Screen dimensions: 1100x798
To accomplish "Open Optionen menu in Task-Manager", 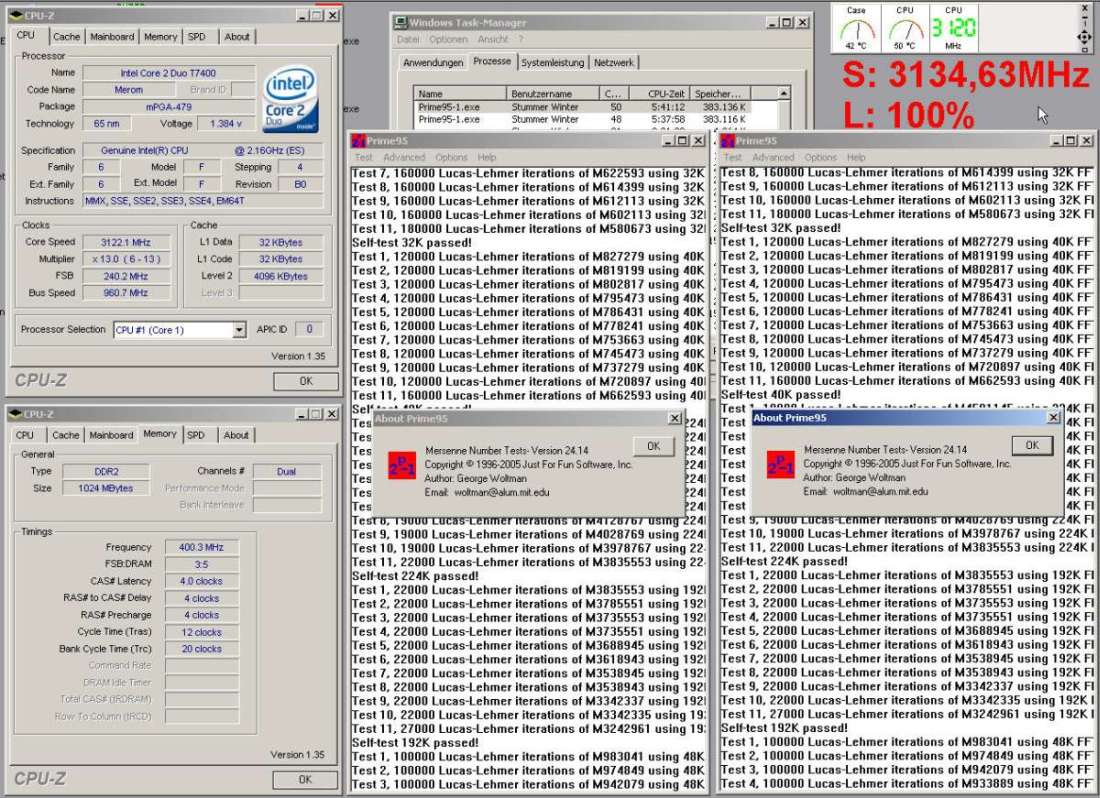I will point(448,39).
